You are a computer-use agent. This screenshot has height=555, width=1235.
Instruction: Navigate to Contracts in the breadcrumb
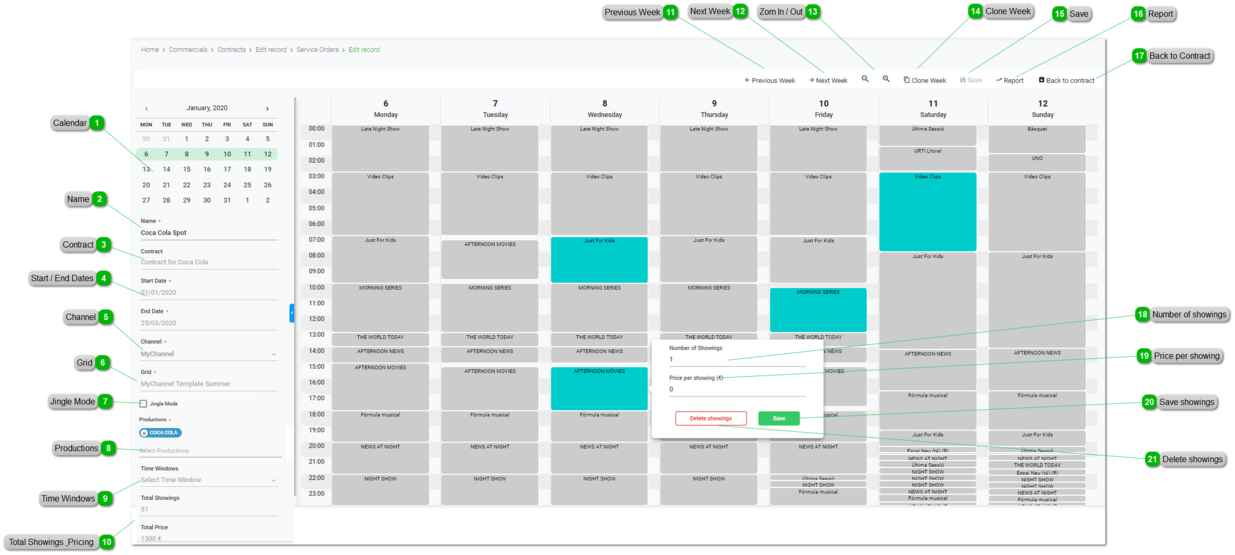(x=231, y=49)
